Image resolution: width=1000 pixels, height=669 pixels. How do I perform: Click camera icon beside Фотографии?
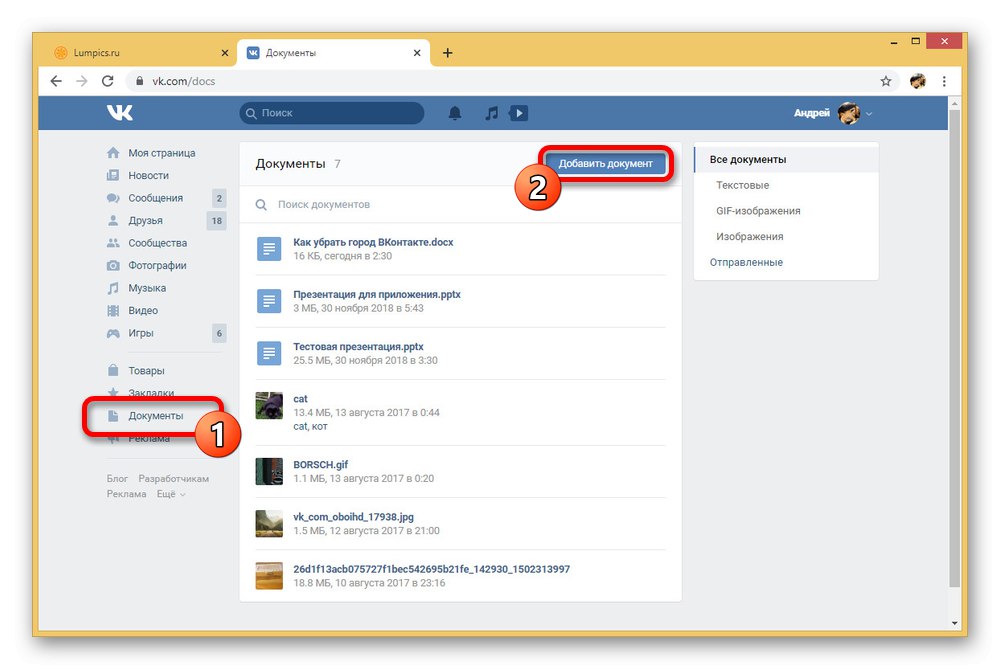(113, 265)
